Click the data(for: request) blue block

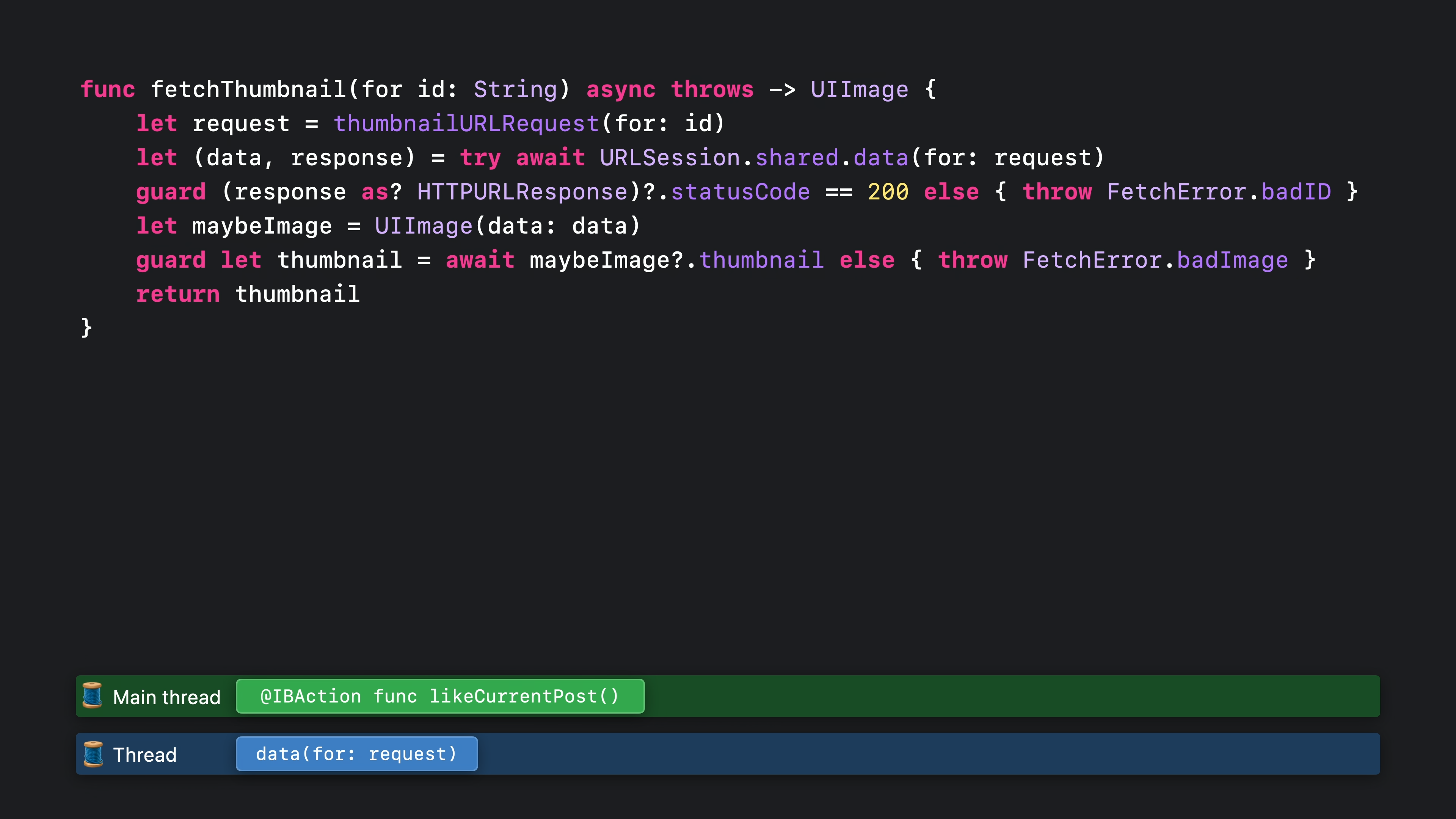click(356, 754)
